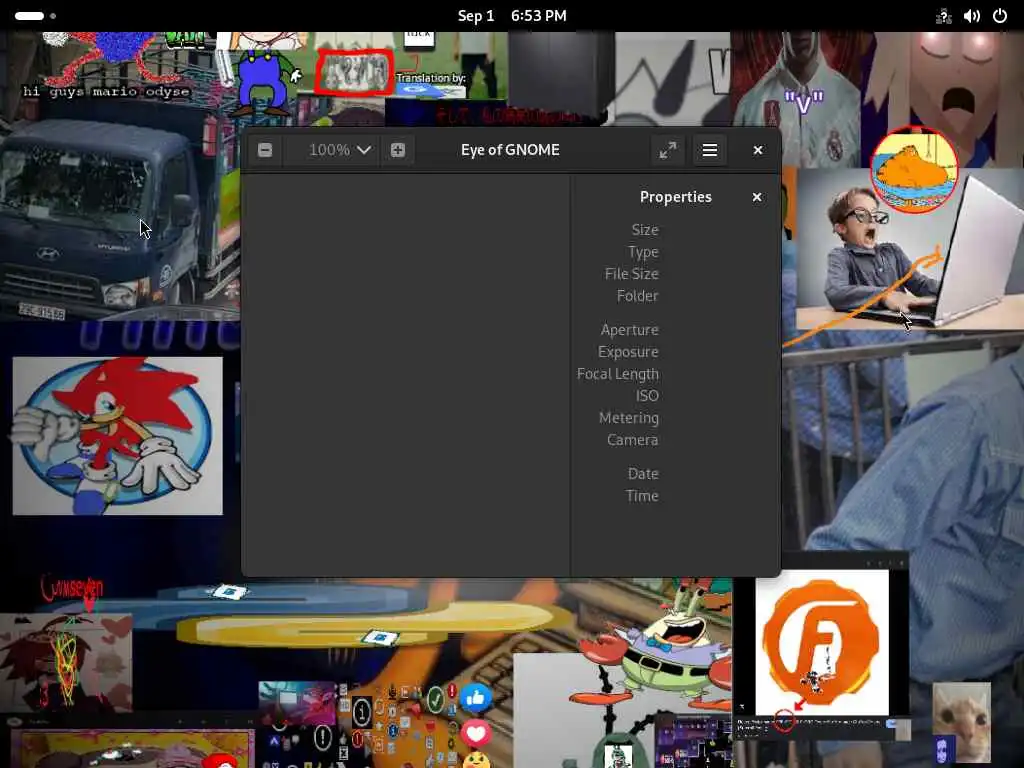Click the Properties panel title

pos(676,197)
